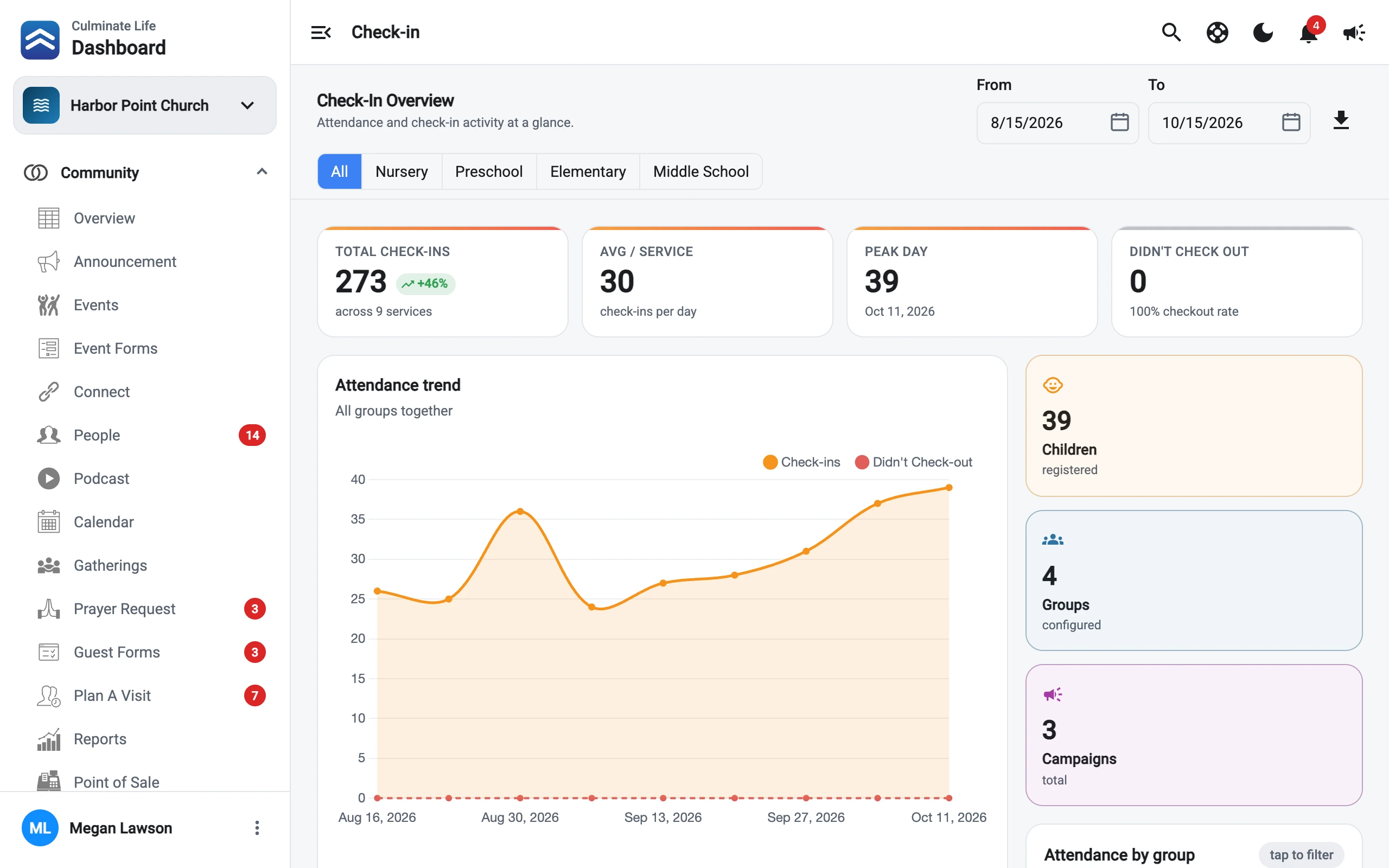Open the Campaigns total card
1389x868 pixels.
[x=1193, y=735]
